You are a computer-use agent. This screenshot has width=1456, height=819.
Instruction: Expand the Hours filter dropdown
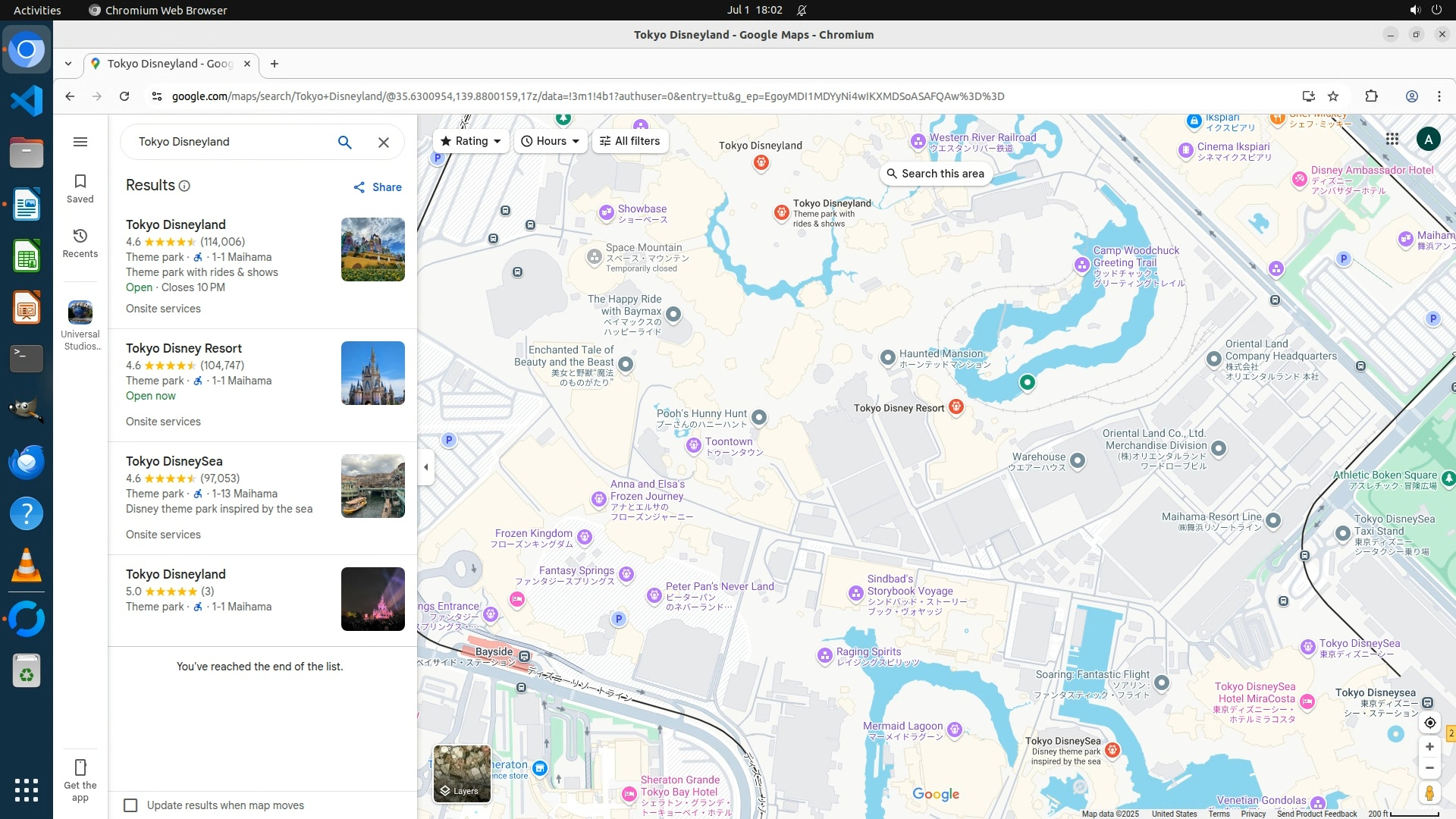(x=551, y=141)
